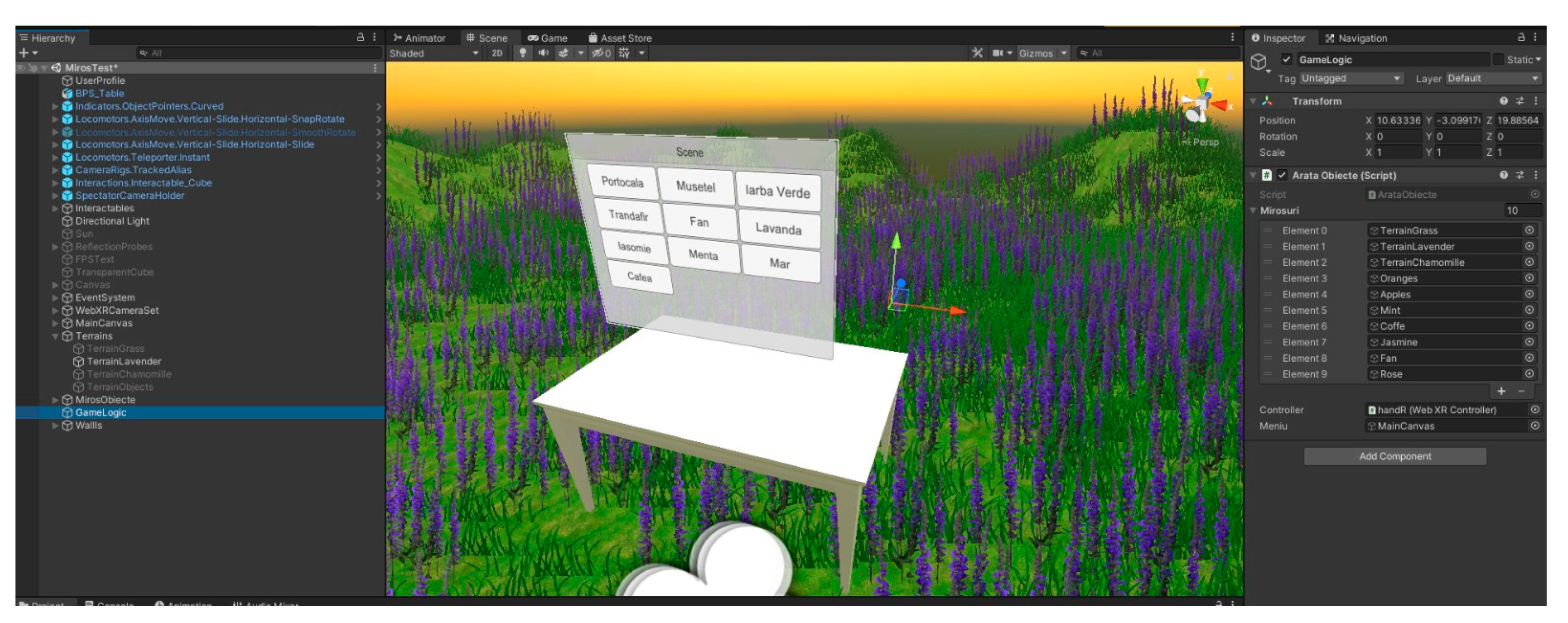Toggle grid visibility icon in the Scene toolbar

tap(624, 53)
